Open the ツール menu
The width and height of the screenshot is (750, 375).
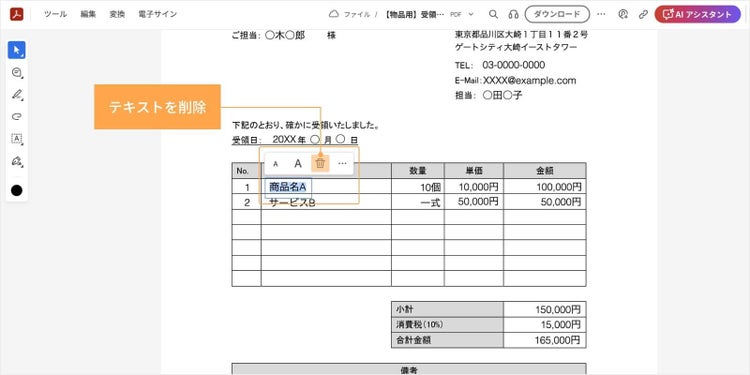(55, 14)
